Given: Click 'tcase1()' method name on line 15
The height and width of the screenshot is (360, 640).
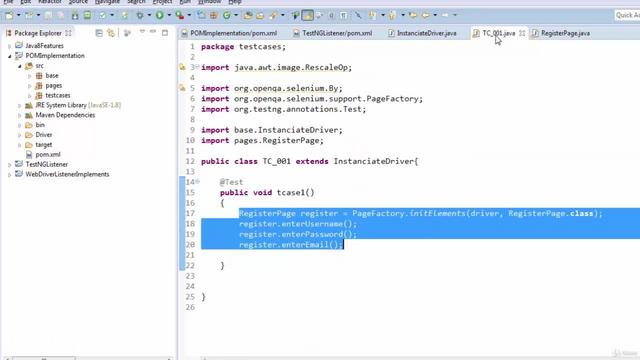Looking at the screenshot, I should 296,193.
